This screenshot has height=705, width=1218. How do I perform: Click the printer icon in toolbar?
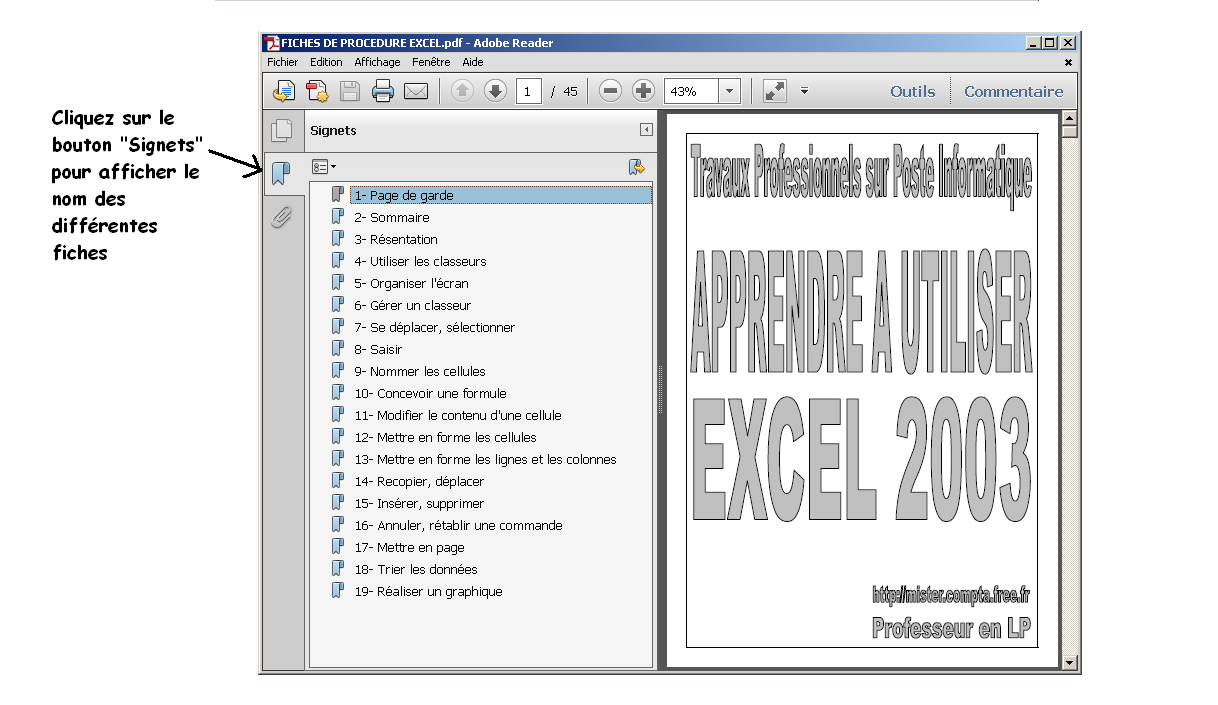382,92
